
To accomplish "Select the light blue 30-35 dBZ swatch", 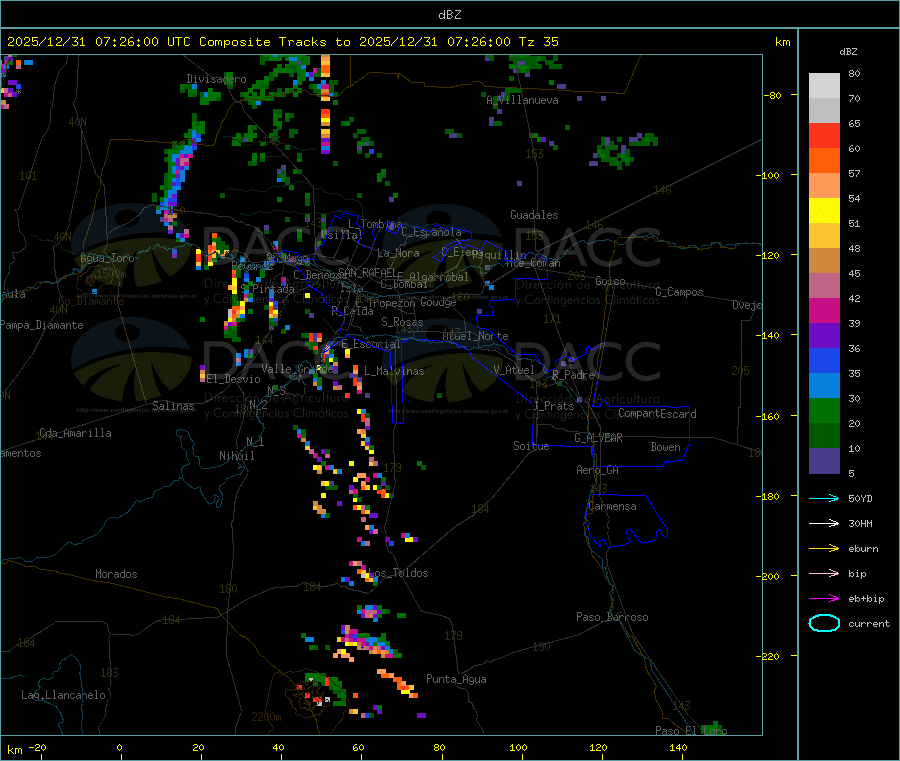I will (824, 386).
